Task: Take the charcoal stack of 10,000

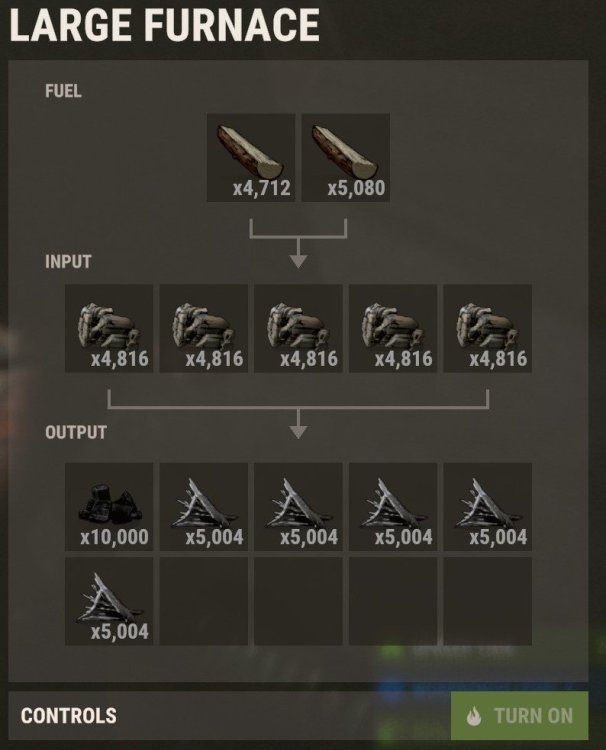Action: [x=109, y=507]
